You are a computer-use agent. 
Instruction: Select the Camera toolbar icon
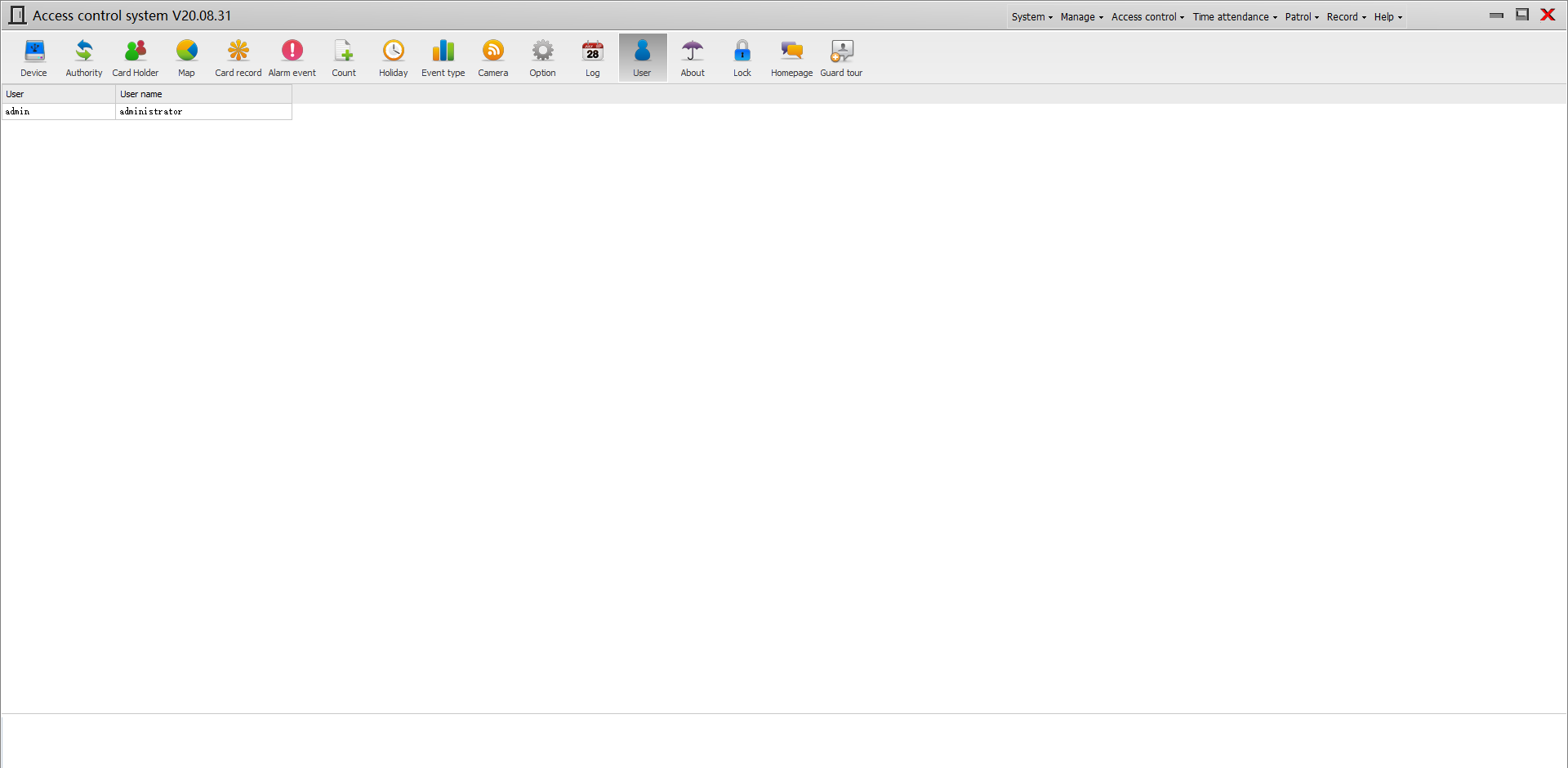coord(493,57)
